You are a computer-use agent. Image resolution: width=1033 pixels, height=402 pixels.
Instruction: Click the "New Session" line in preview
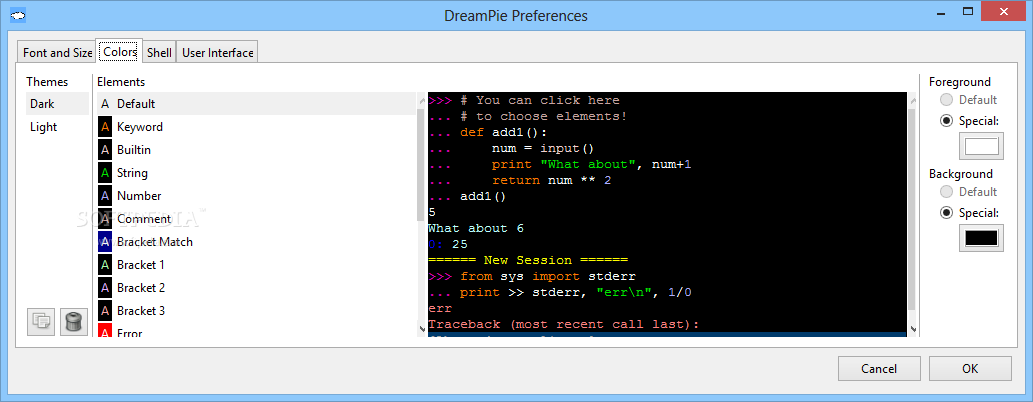pyautogui.click(x=528, y=260)
